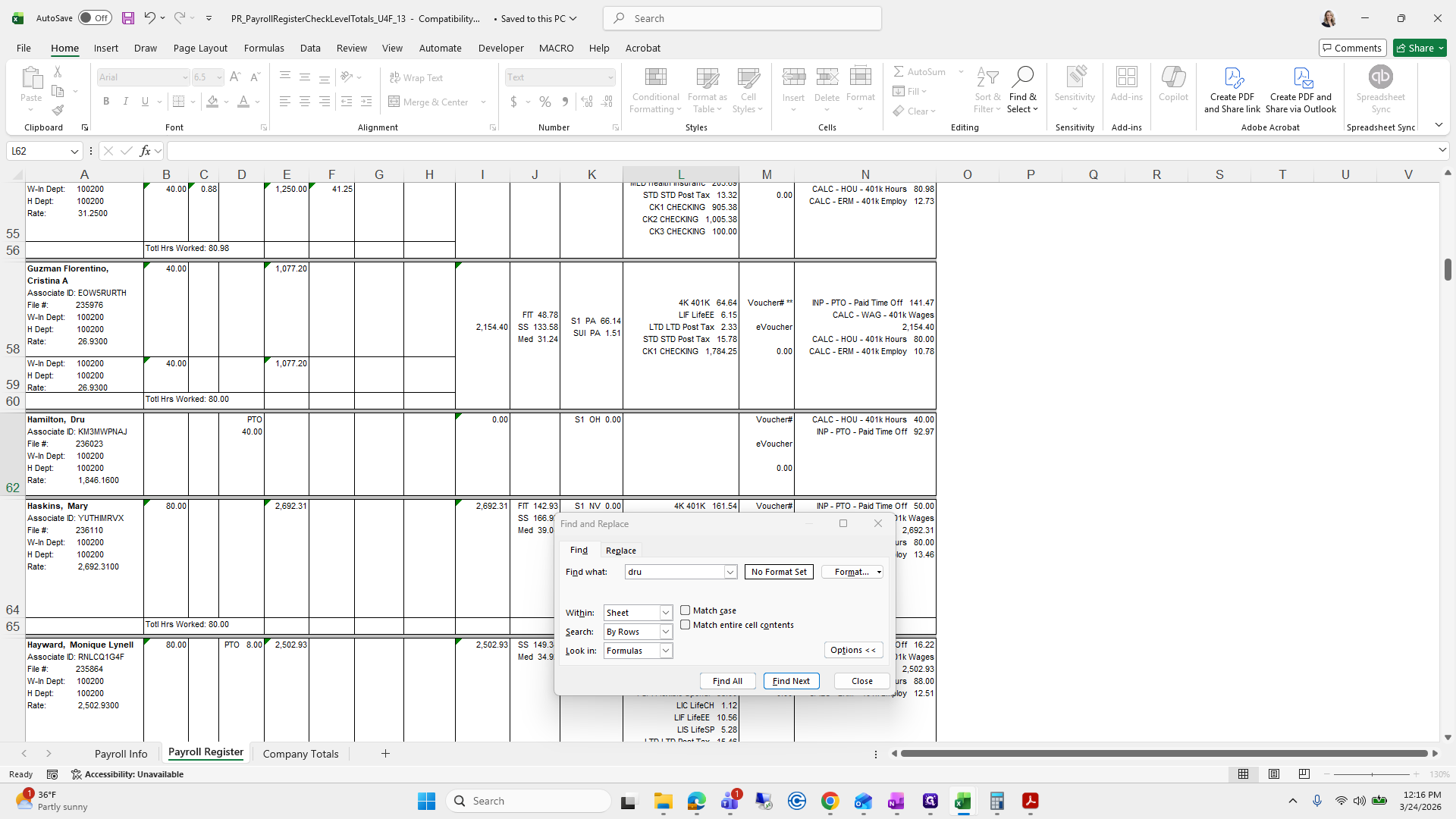Click the zoom slider in the status bar
Viewport: 1456px width, 819px height.
point(1372,774)
